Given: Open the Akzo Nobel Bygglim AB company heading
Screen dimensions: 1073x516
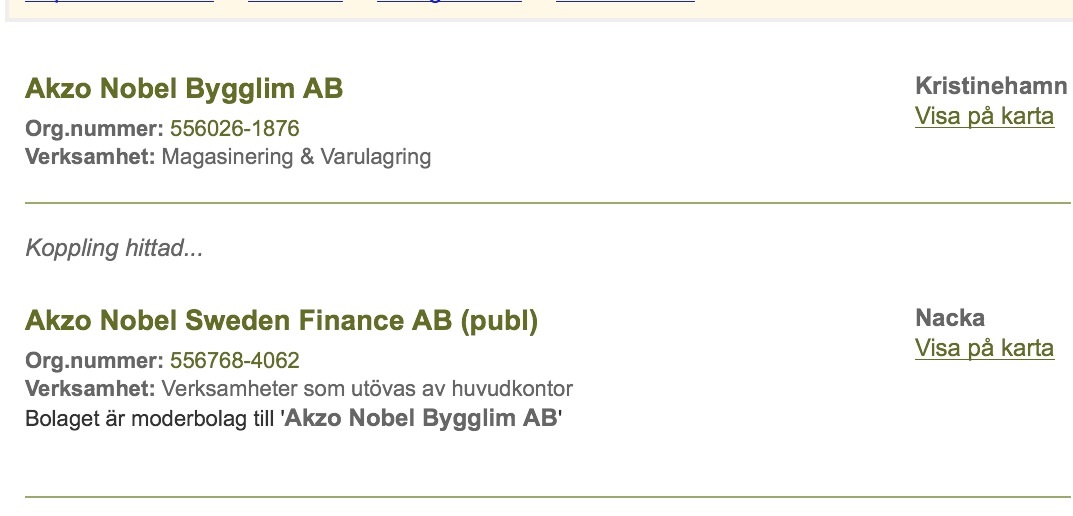Looking at the screenshot, I should tap(184, 89).
